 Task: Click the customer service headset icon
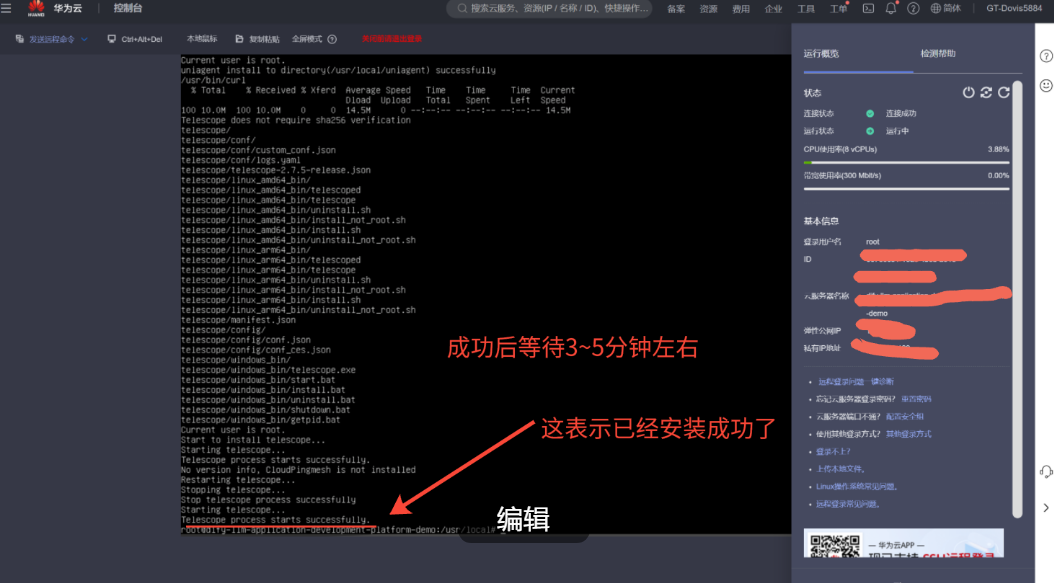1046,471
